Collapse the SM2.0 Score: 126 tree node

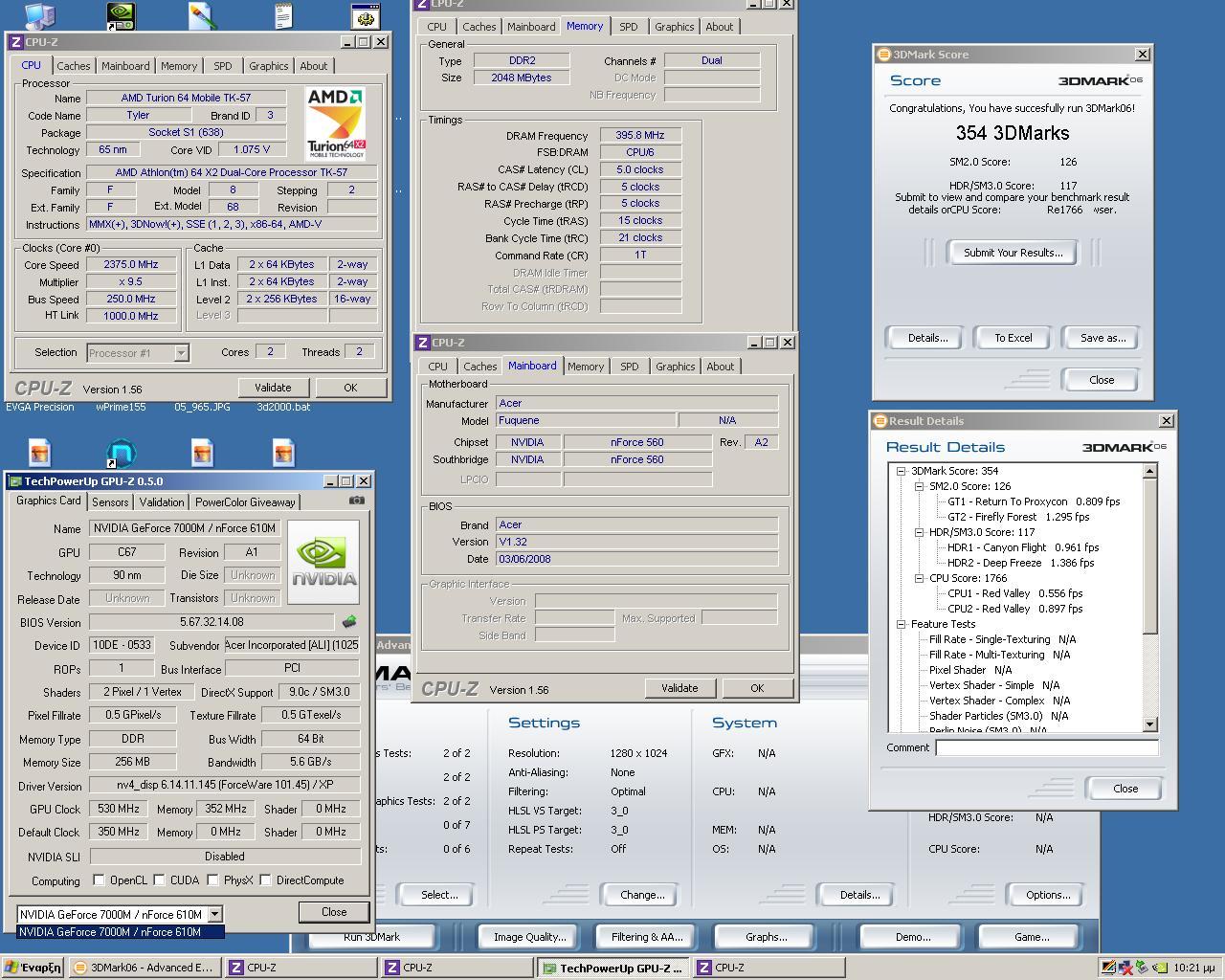pos(919,486)
